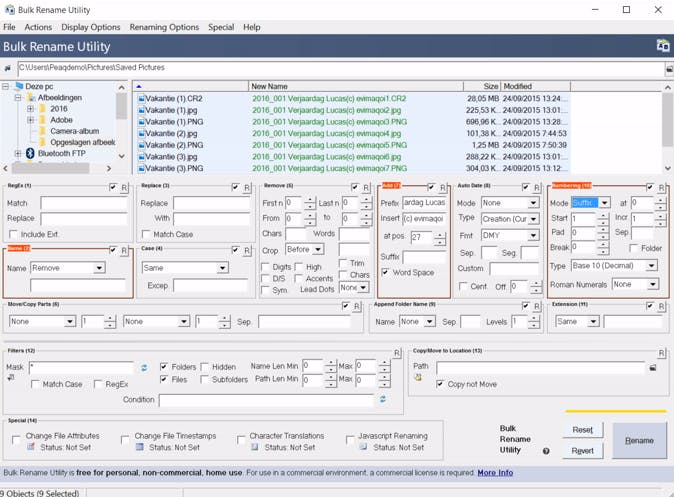Viewport: 674px width, 497px height.
Task: Expand the 2016 folder in the tree
Action: click(x=30, y=109)
